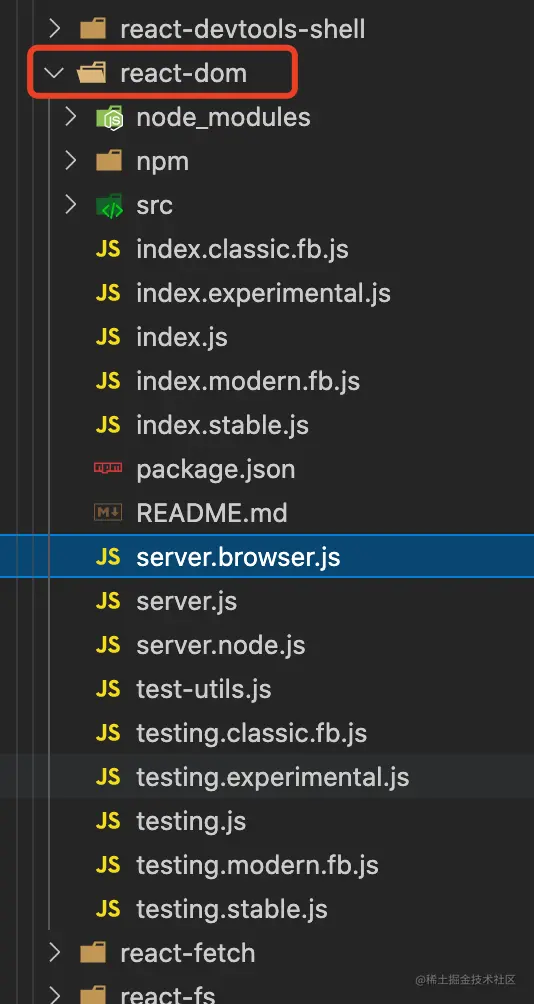Click the react-fetch folder icon
This screenshot has width=534, height=1004.
(x=93, y=953)
